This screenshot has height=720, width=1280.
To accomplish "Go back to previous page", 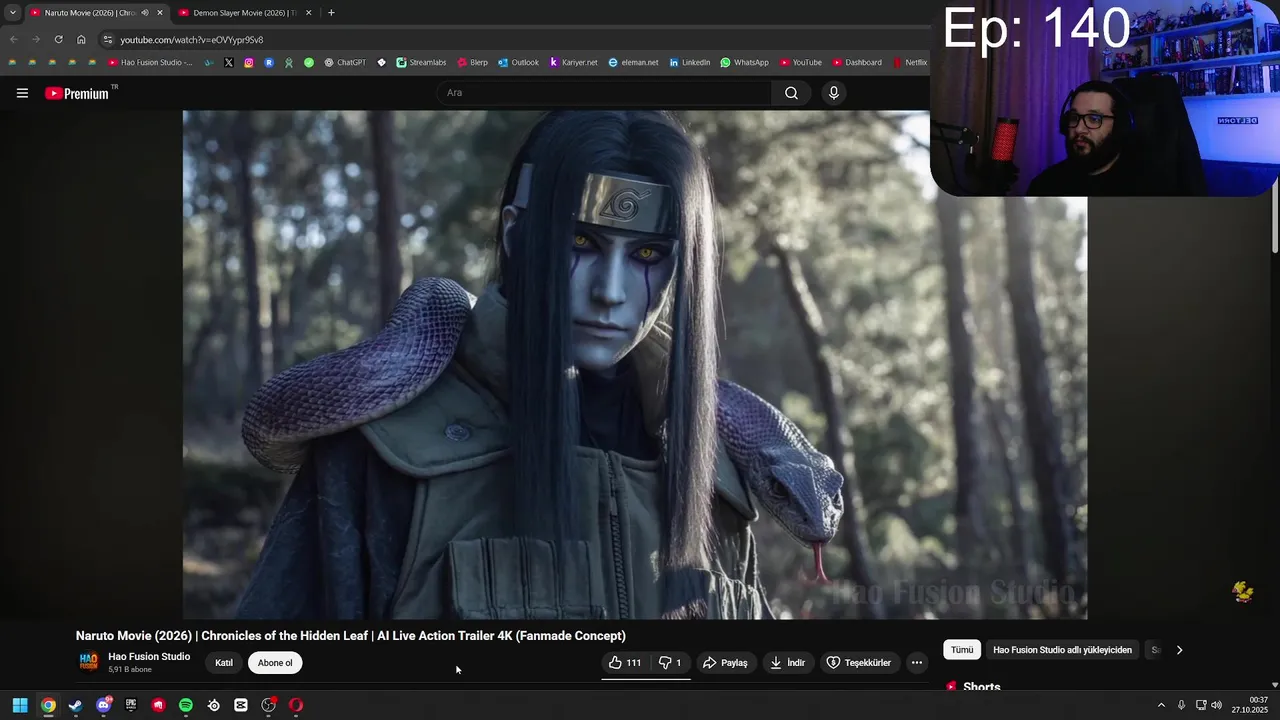I will 14,39.
